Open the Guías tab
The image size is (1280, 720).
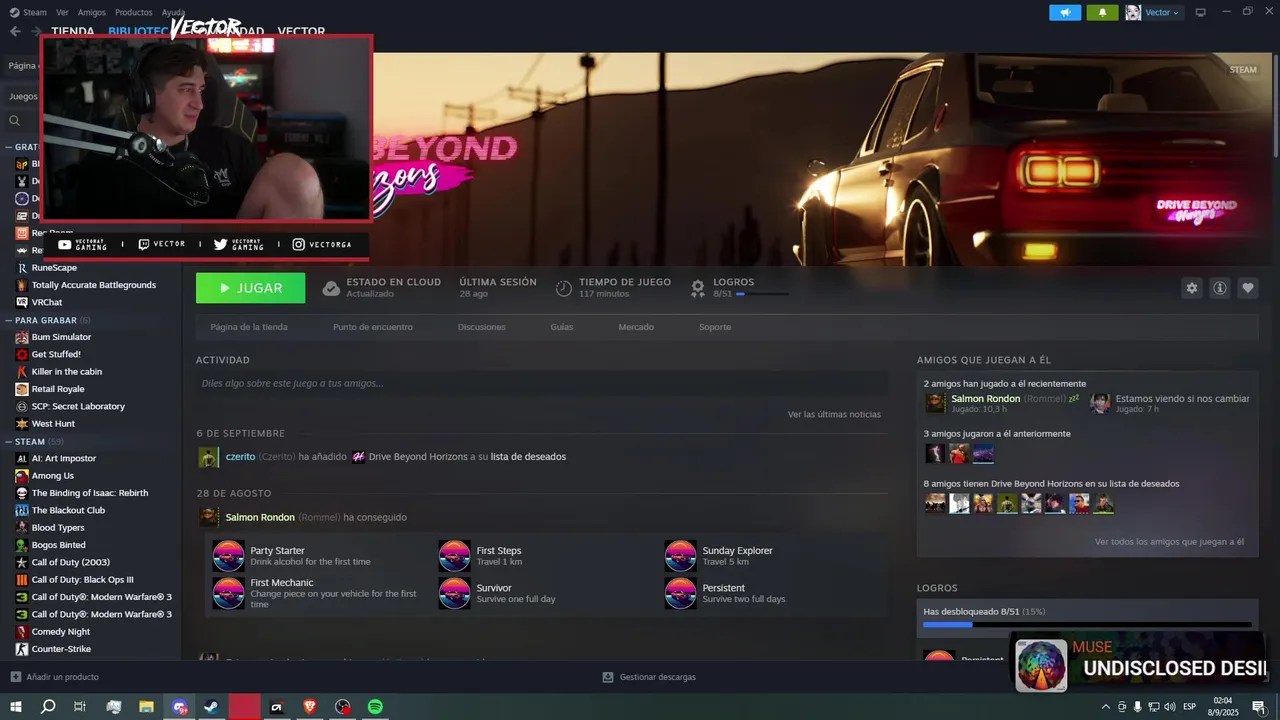click(x=562, y=327)
